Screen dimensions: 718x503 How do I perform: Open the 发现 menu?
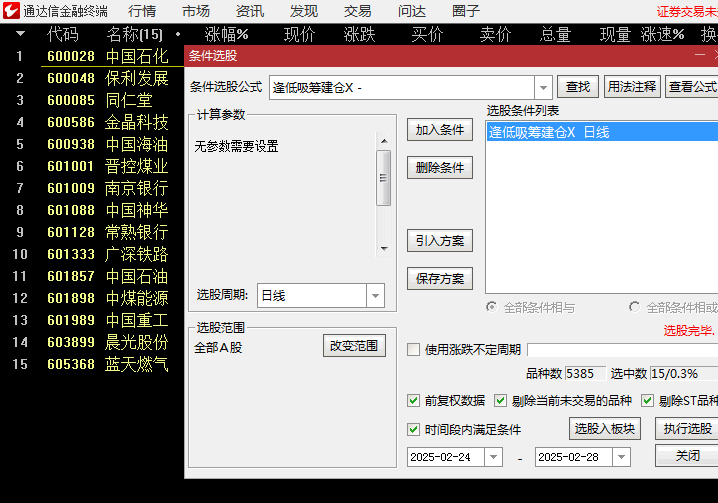(304, 11)
